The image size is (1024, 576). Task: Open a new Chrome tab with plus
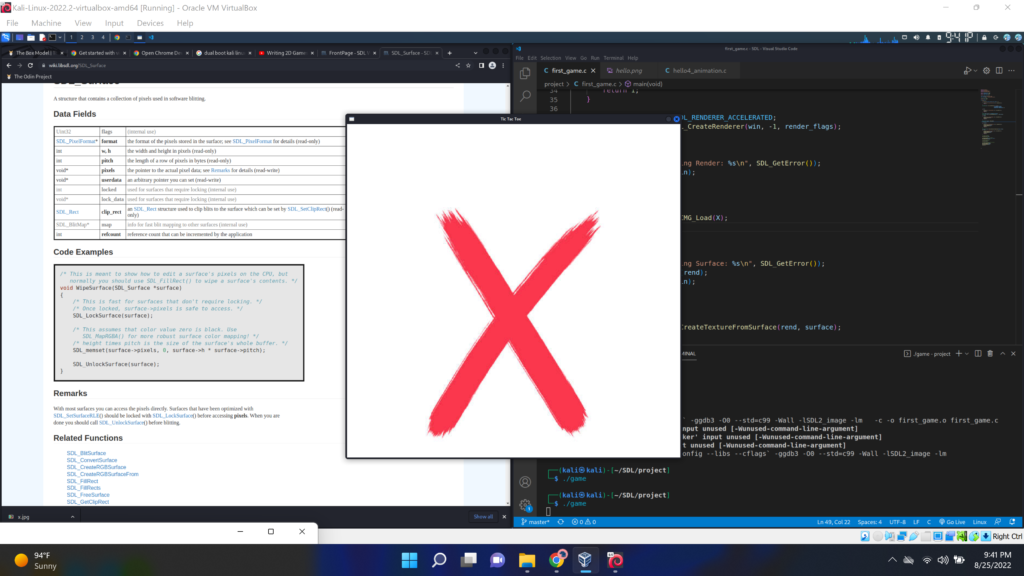click(x=449, y=53)
